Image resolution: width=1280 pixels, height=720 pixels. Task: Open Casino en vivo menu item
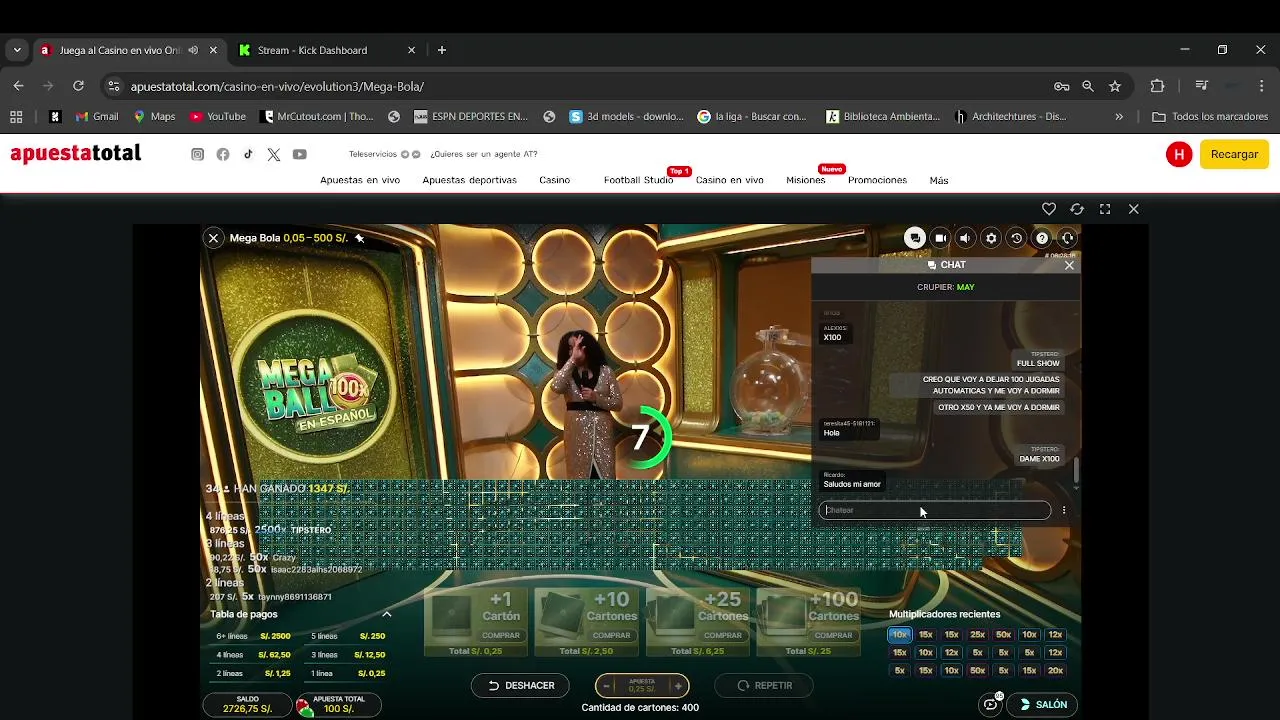click(x=729, y=180)
